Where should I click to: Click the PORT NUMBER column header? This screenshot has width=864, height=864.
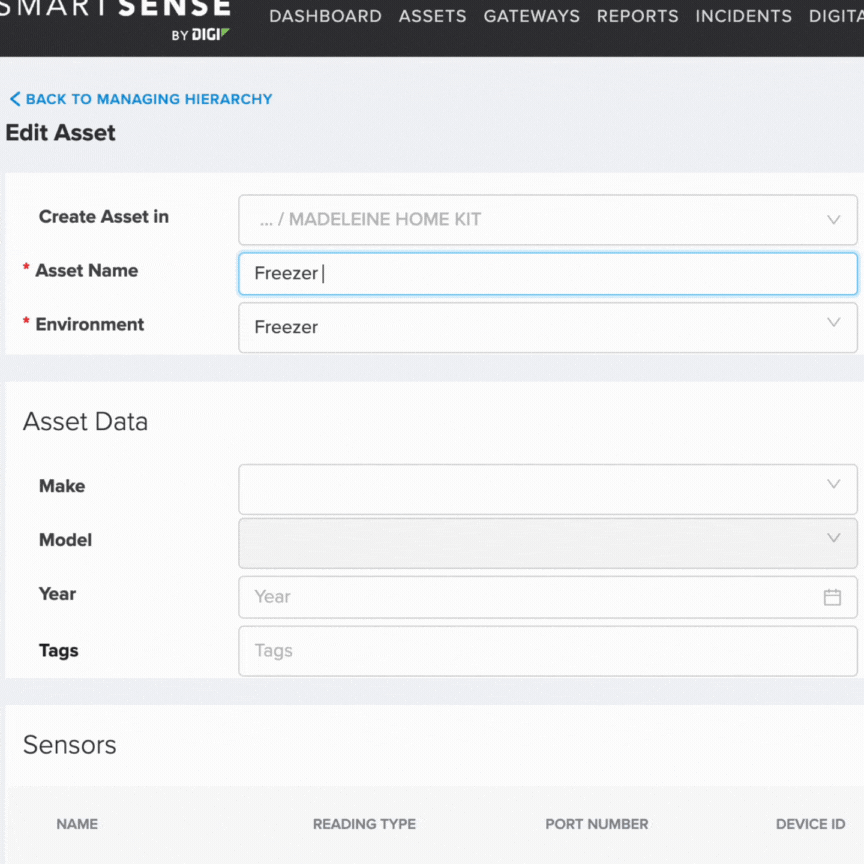(x=597, y=824)
